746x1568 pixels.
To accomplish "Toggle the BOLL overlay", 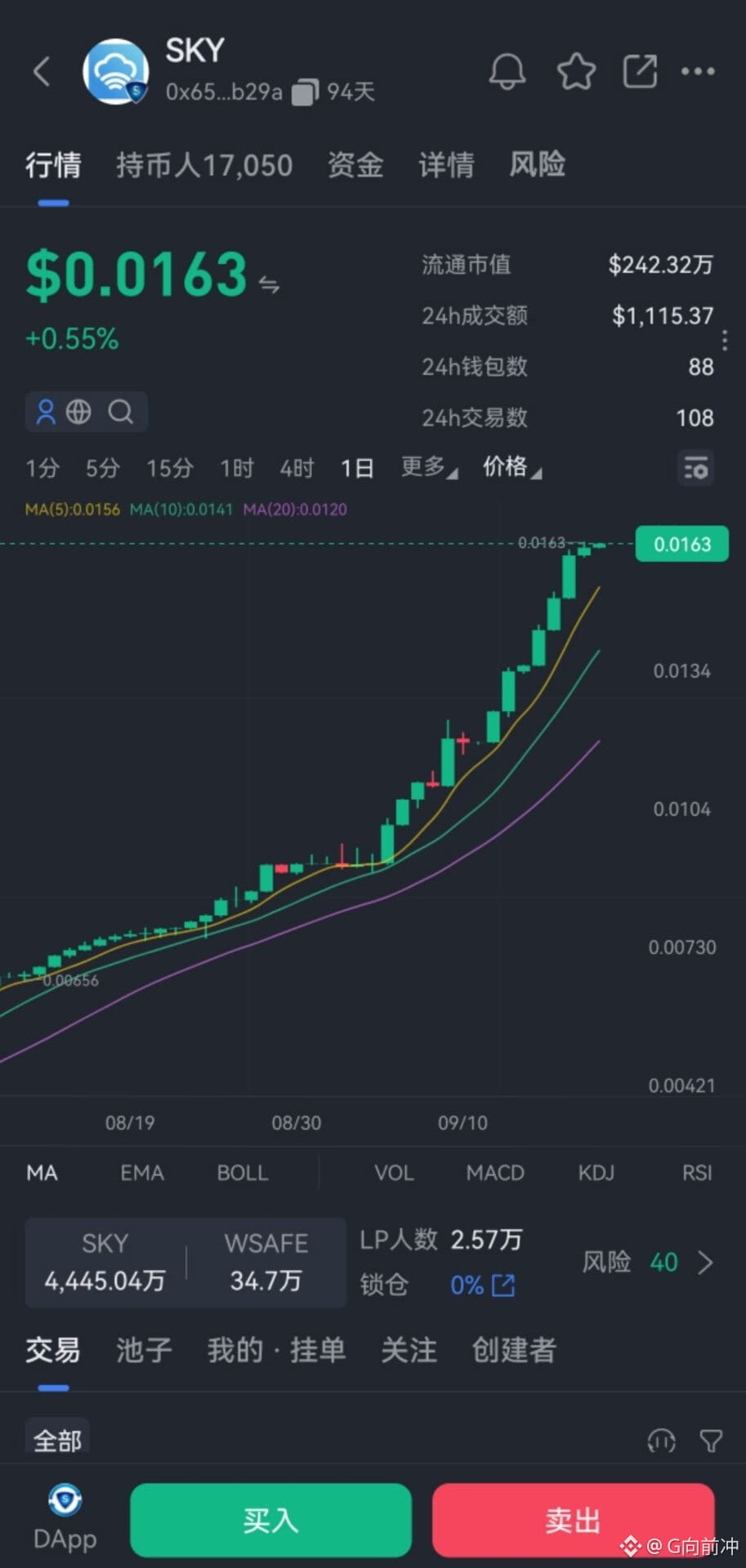I will pyautogui.click(x=243, y=1173).
